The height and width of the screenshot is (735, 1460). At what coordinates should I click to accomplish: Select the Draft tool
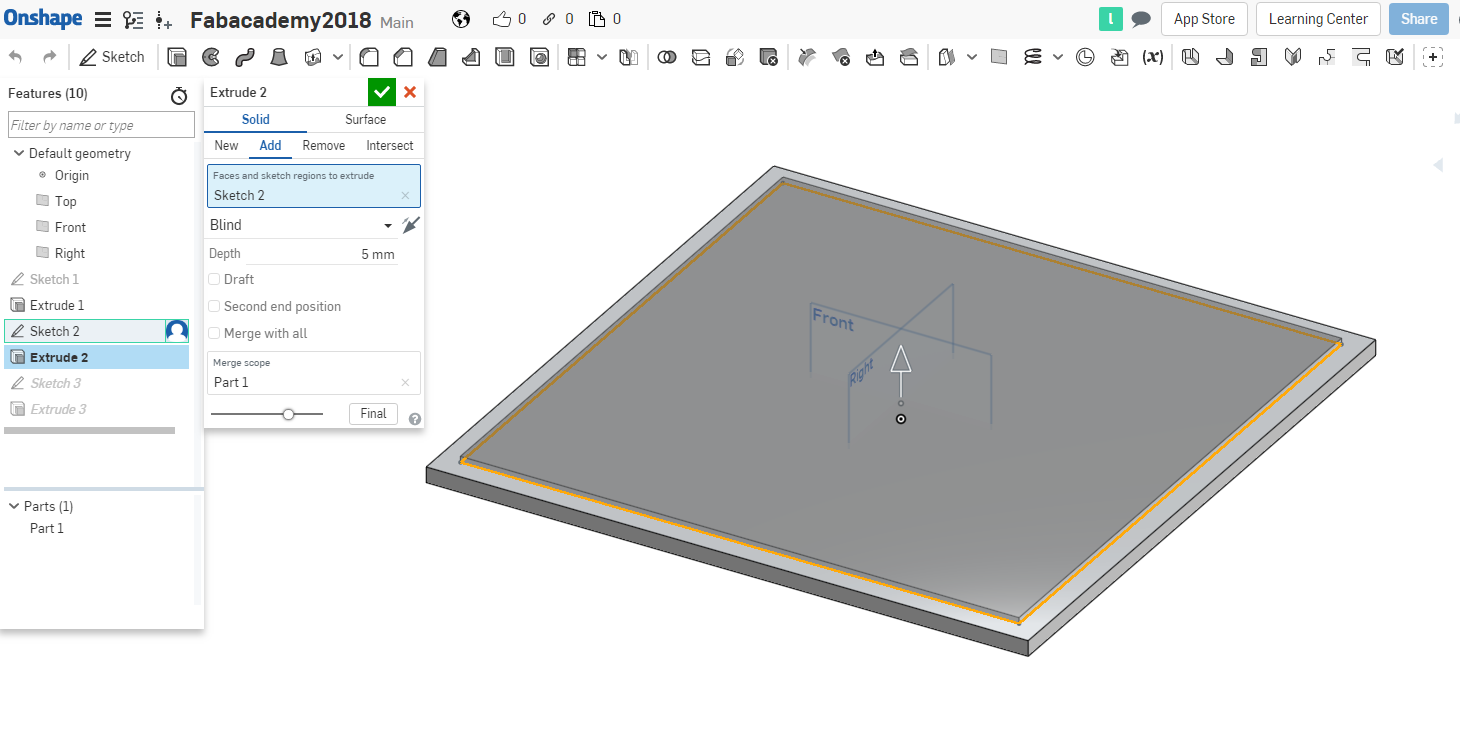pyautogui.click(x=437, y=57)
